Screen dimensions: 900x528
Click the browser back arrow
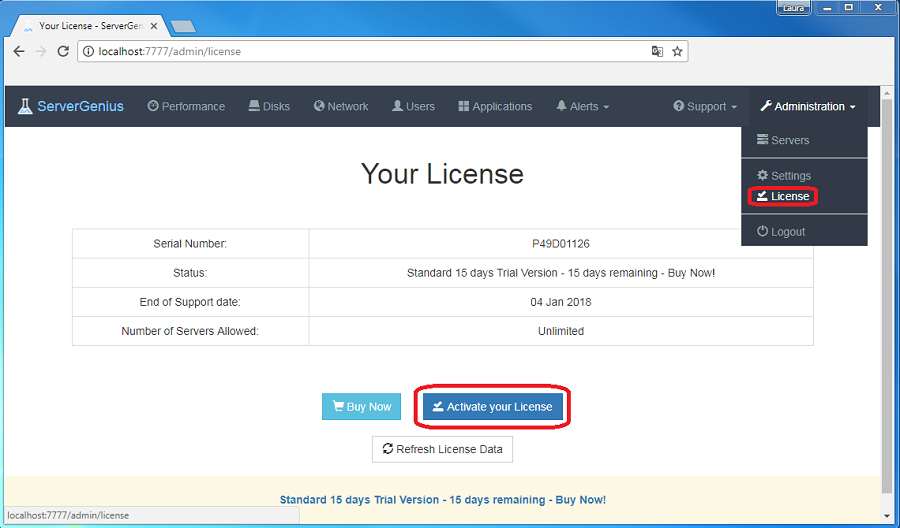tap(19, 51)
